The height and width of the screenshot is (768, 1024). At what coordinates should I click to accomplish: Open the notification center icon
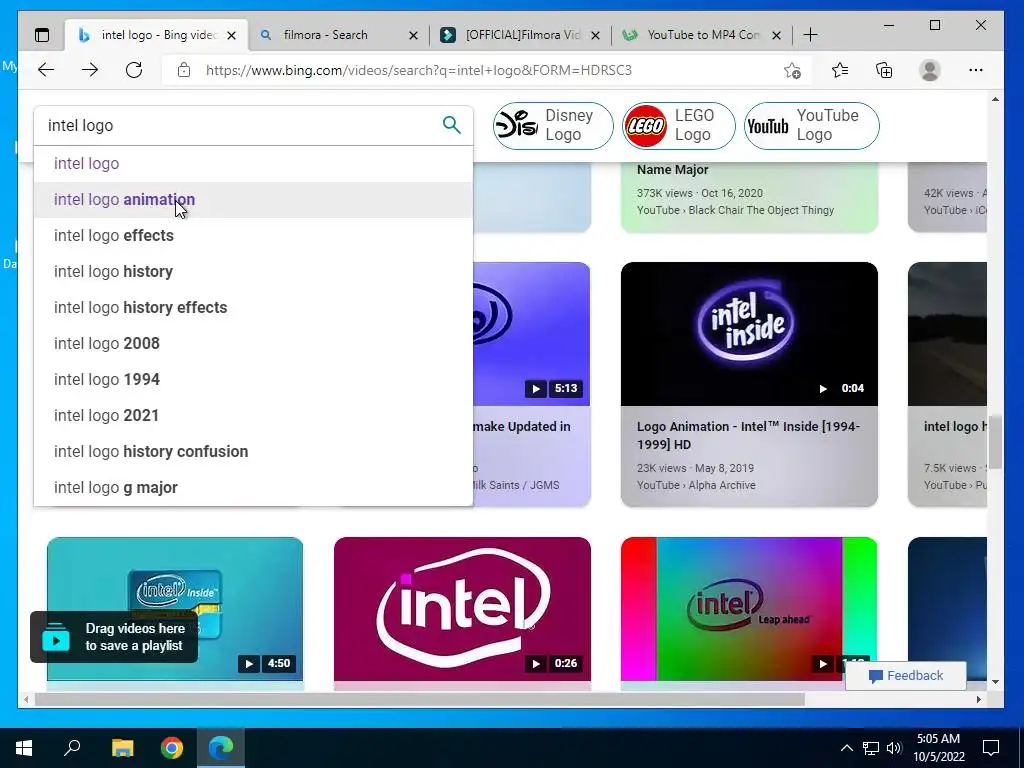point(991,748)
